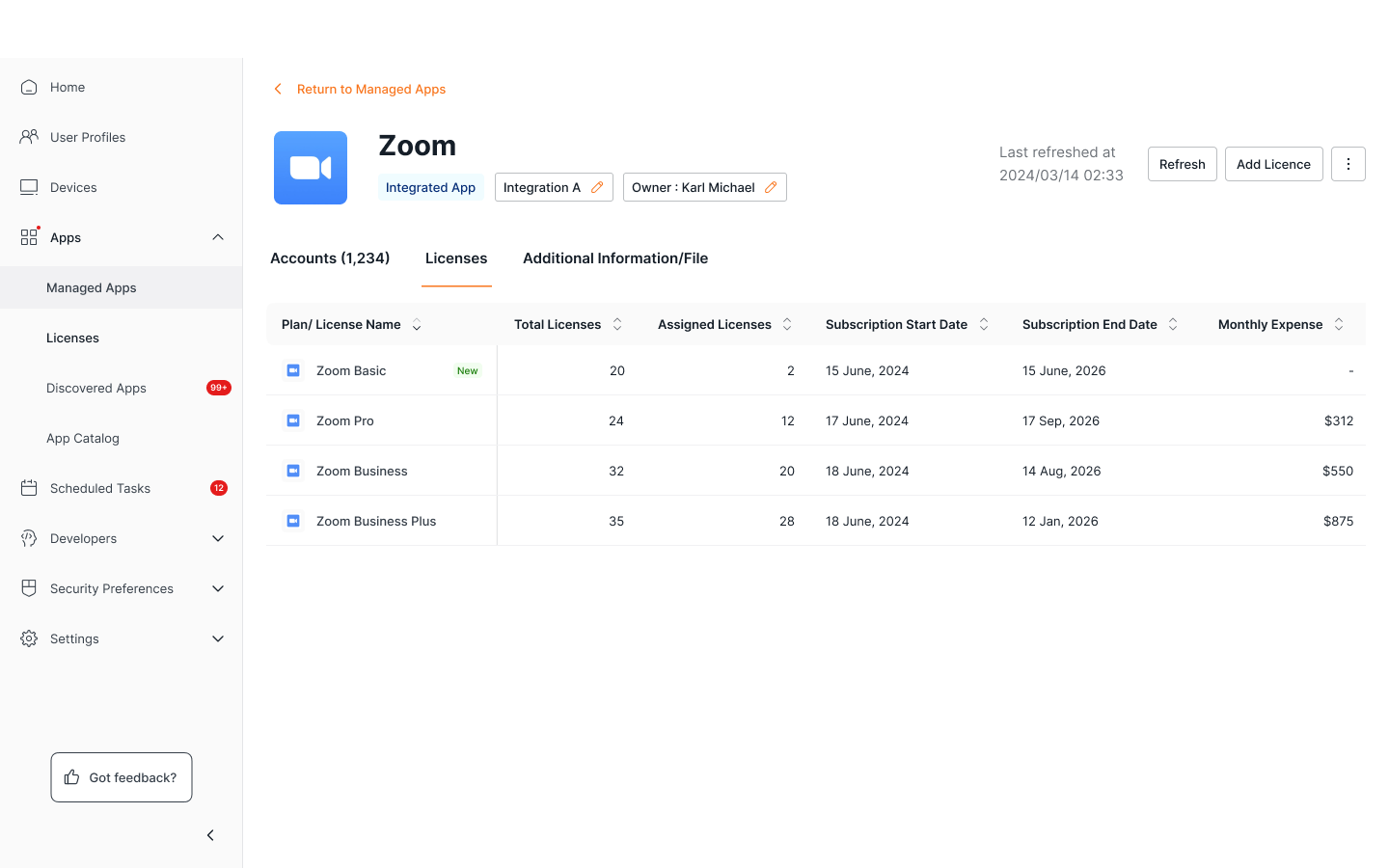Click the Home icon in sidebar
This screenshot has height=868, width=1389.
29,87
